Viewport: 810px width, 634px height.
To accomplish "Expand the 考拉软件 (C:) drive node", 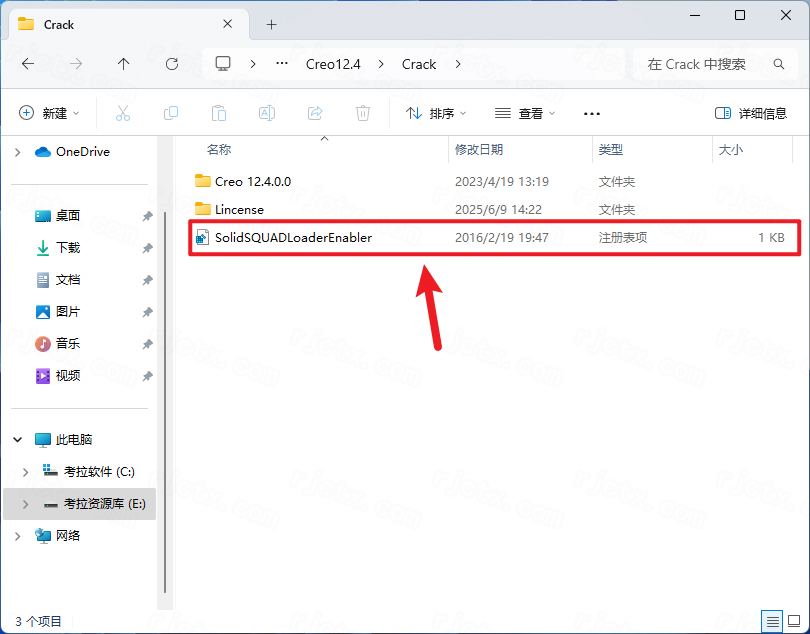I will [26, 472].
